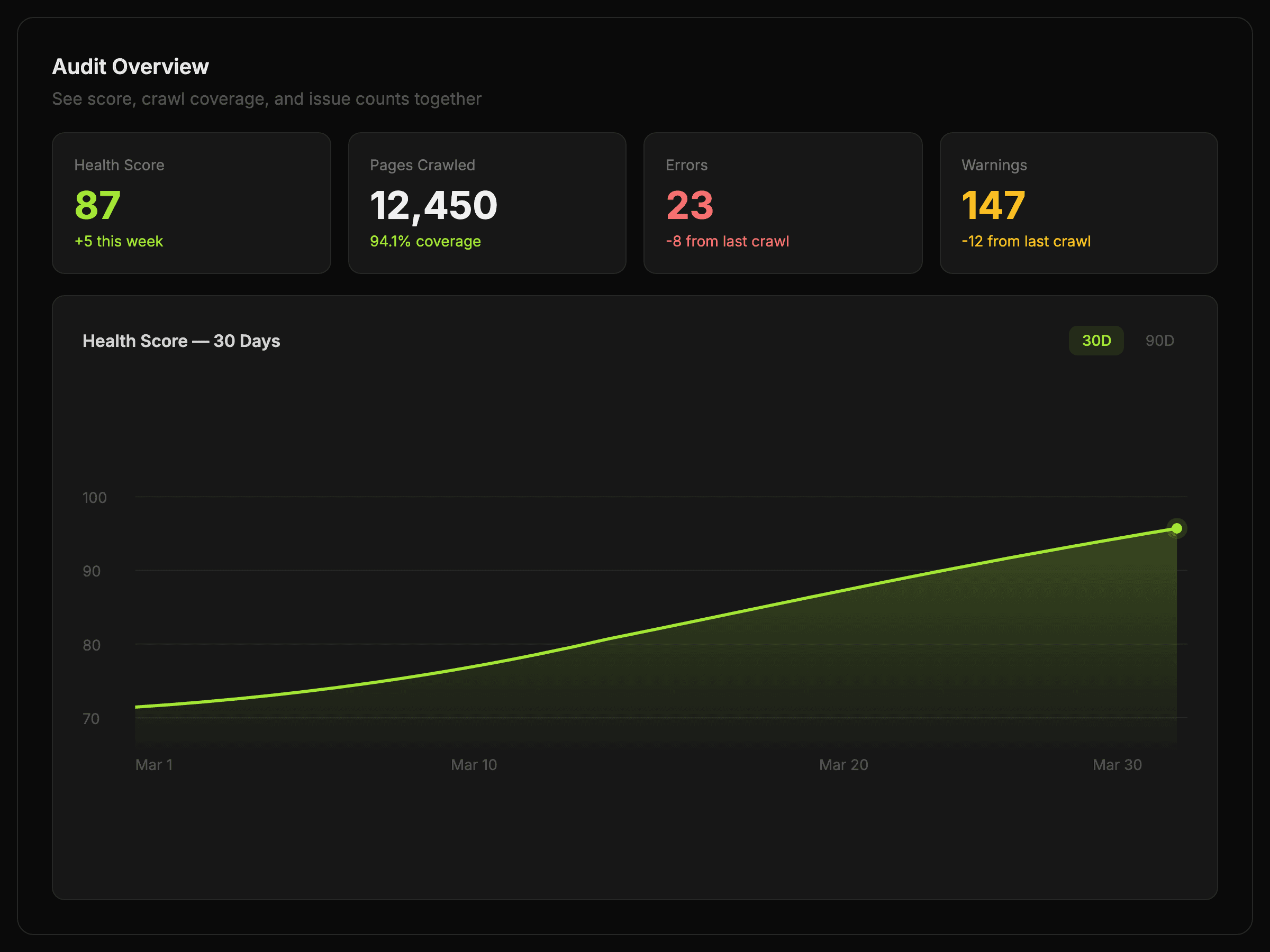Click the Mar 20 axis label
1270x952 pixels.
coord(843,764)
